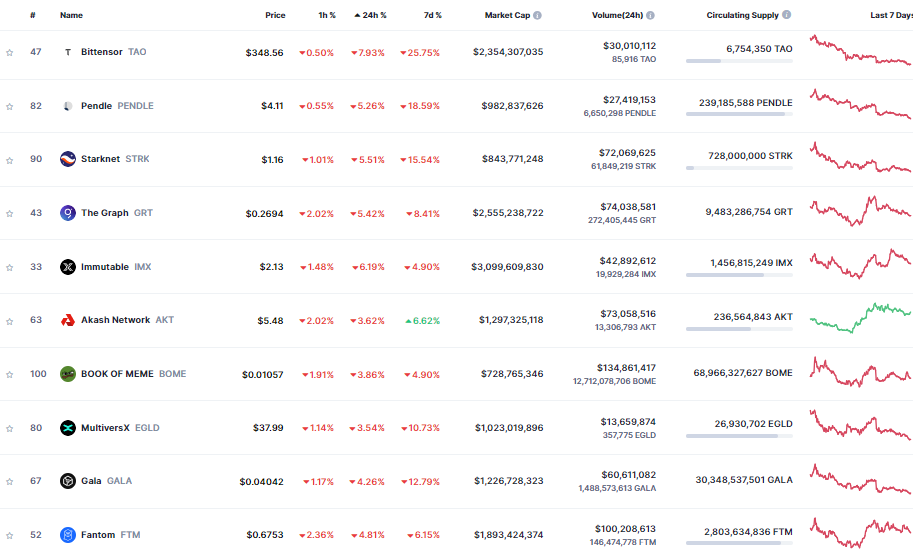Click the Gala coin logo icon
This screenshot has width=924, height=559.
click(x=68, y=481)
